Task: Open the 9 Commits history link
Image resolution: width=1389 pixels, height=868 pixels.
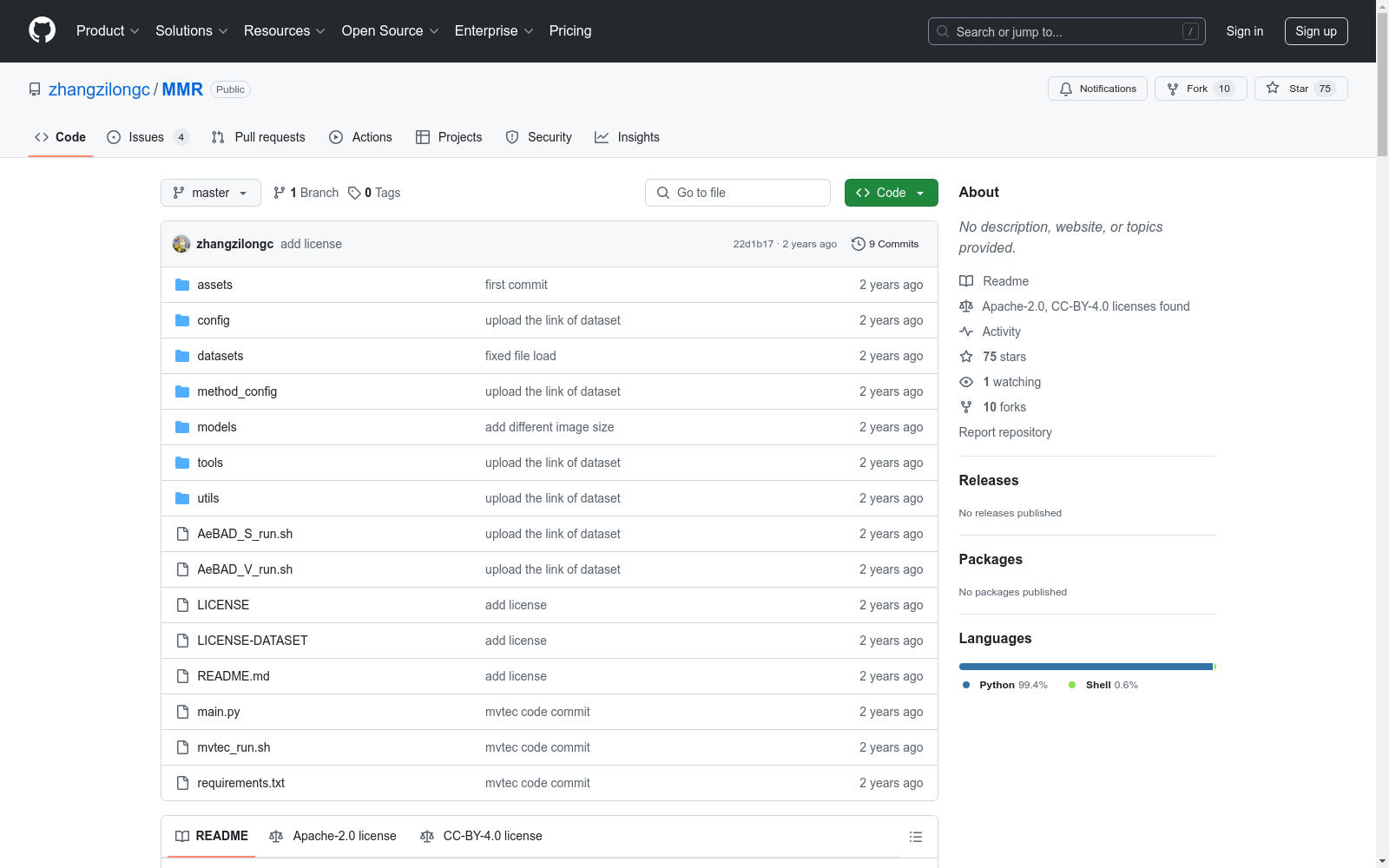Action: 885,244
